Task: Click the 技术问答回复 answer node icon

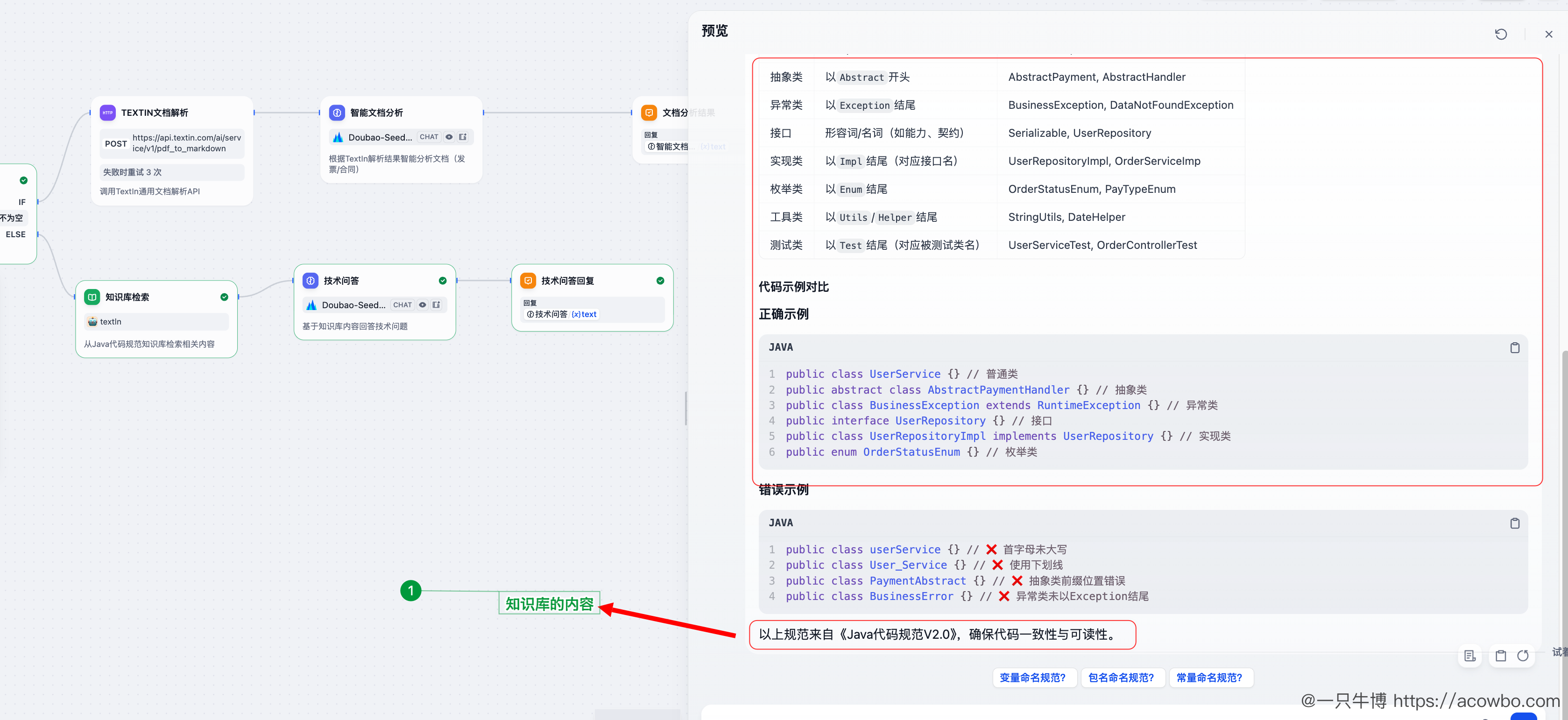Action: click(x=528, y=281)
